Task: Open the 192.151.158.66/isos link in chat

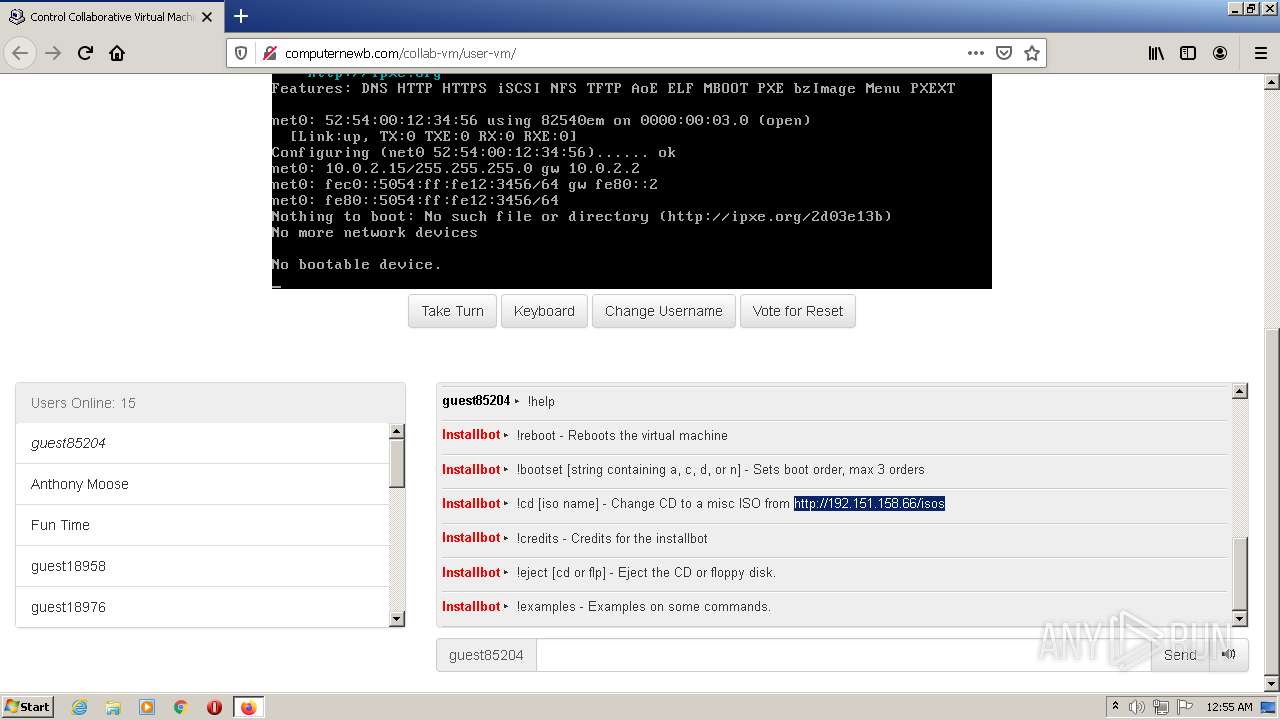Action: 869,504
